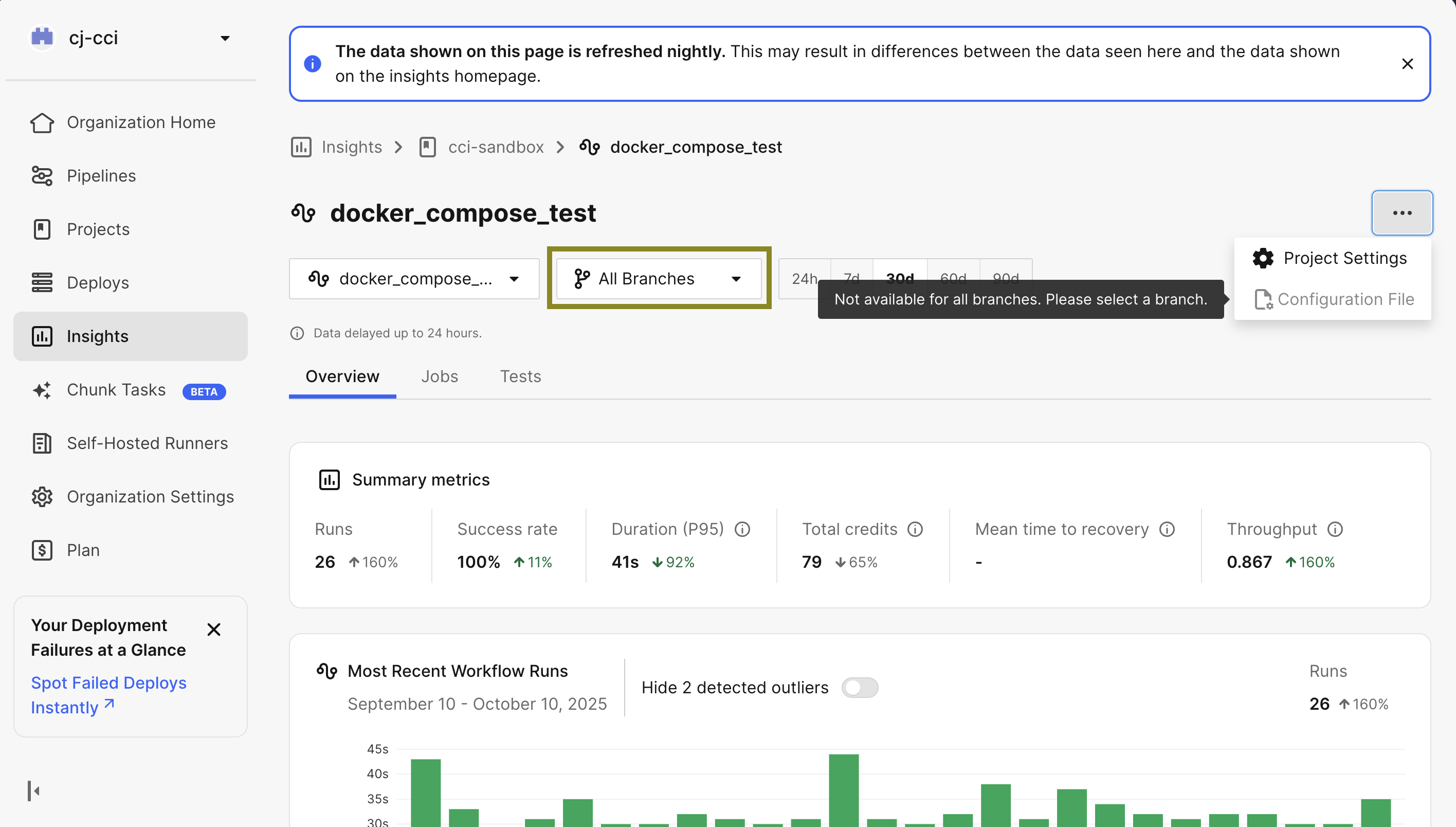Viewport: 1456px width, 827px height.
Task: Click the September 10 - October 10, 2025 date range
Action: [477, 704]
